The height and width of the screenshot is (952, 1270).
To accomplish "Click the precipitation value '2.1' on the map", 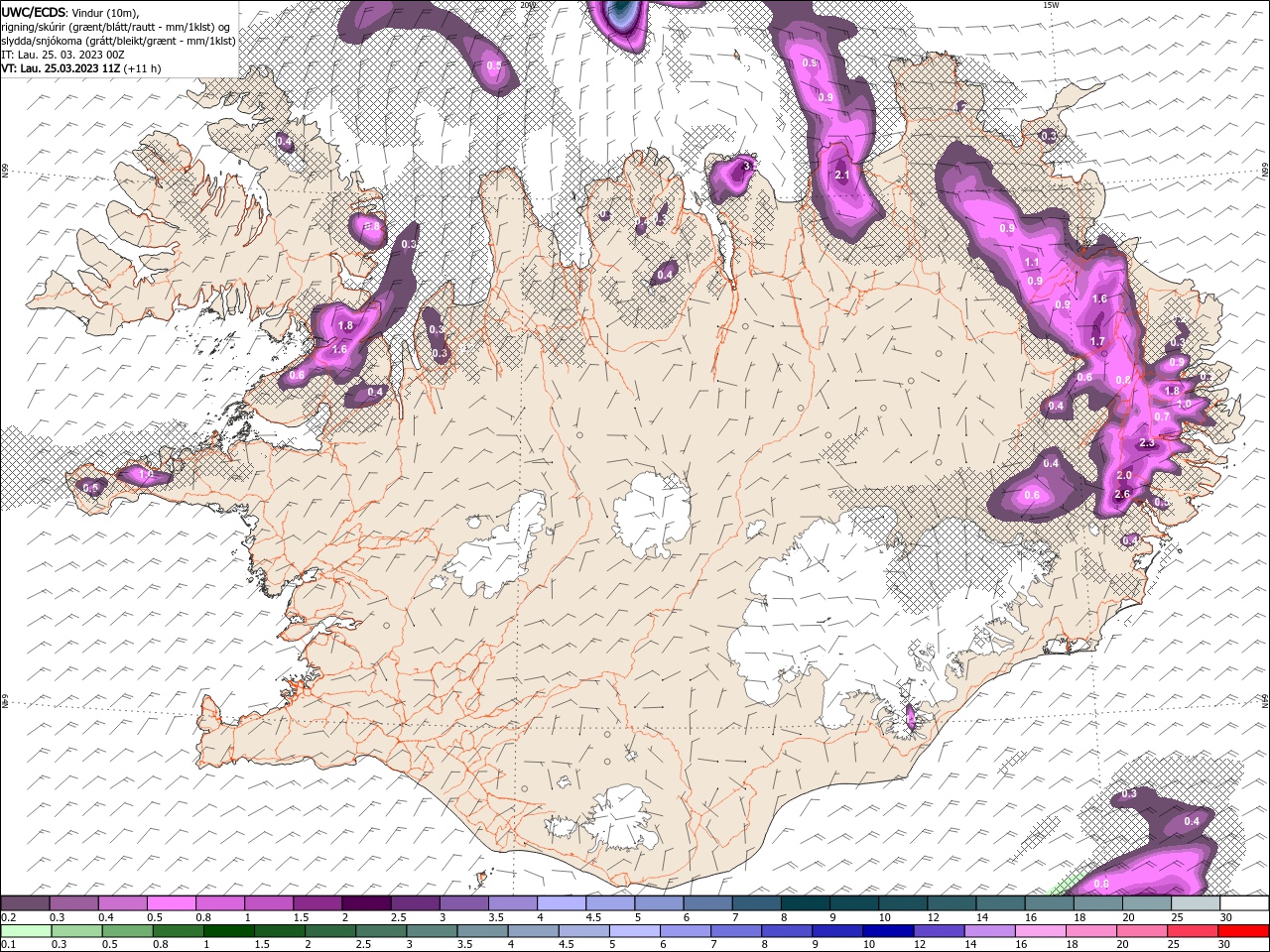I will [842, 176].
